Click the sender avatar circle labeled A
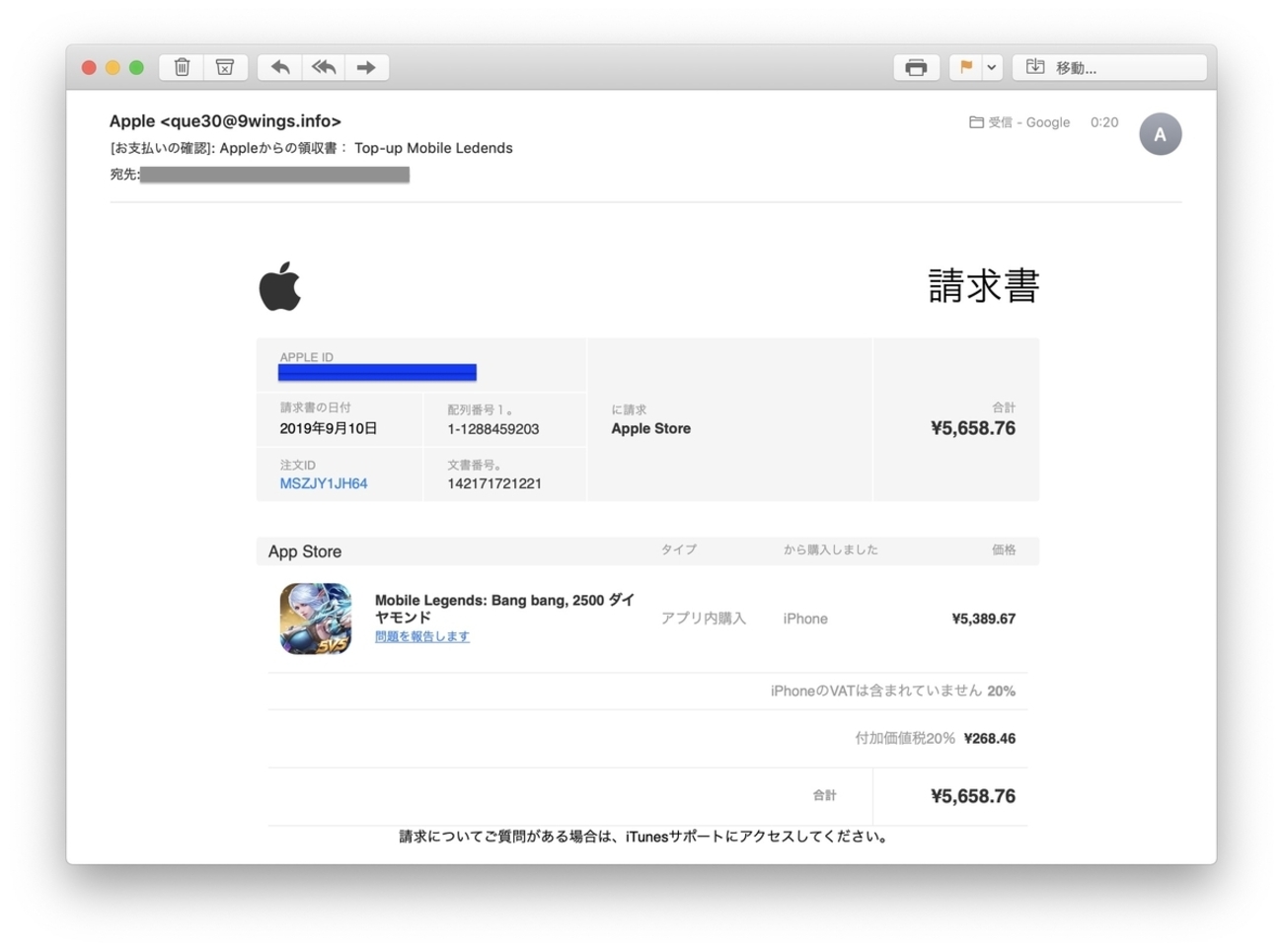The height and width of the screenshot is (952, 1283). 1161,134
